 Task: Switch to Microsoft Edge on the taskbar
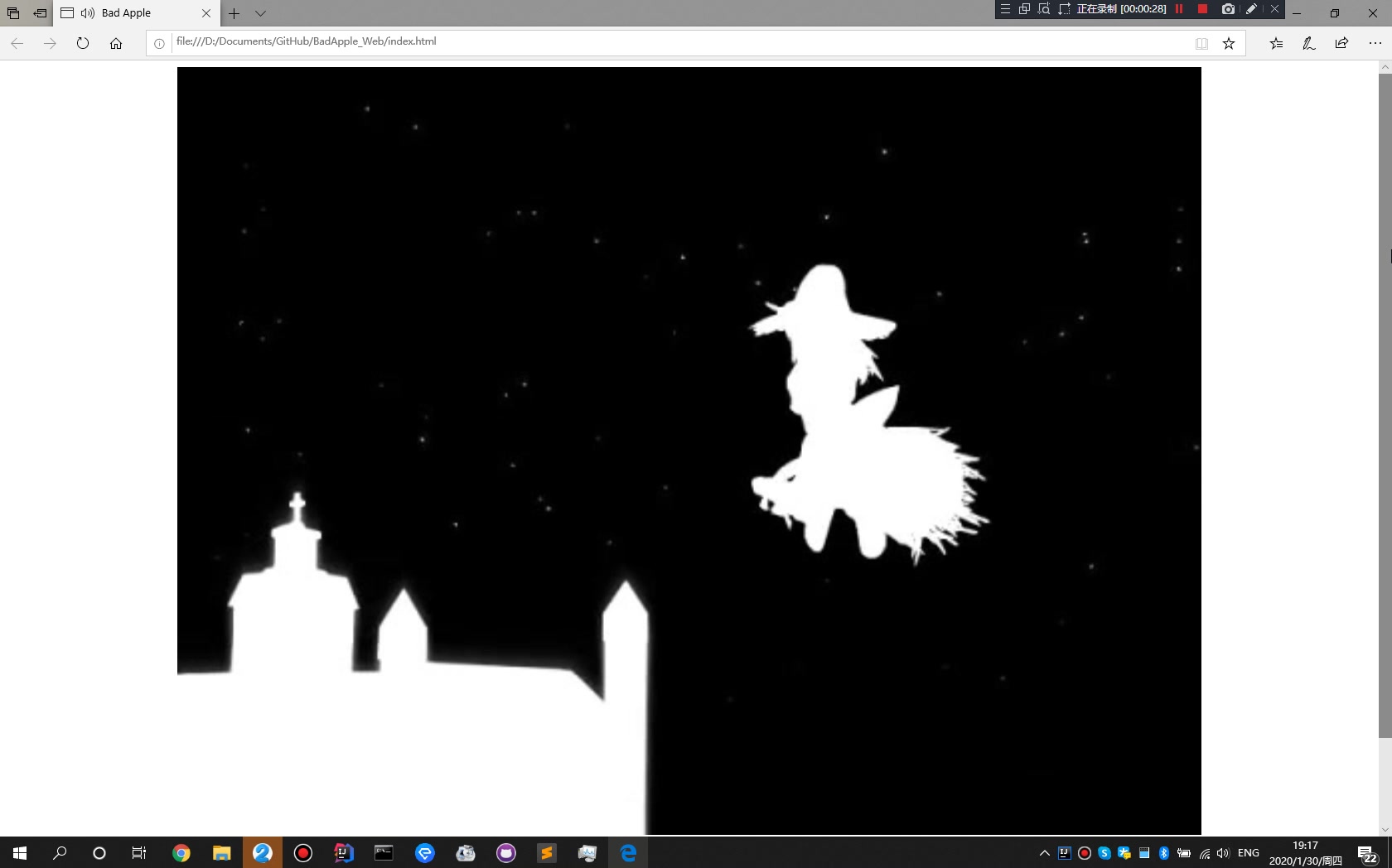[628, 852]
